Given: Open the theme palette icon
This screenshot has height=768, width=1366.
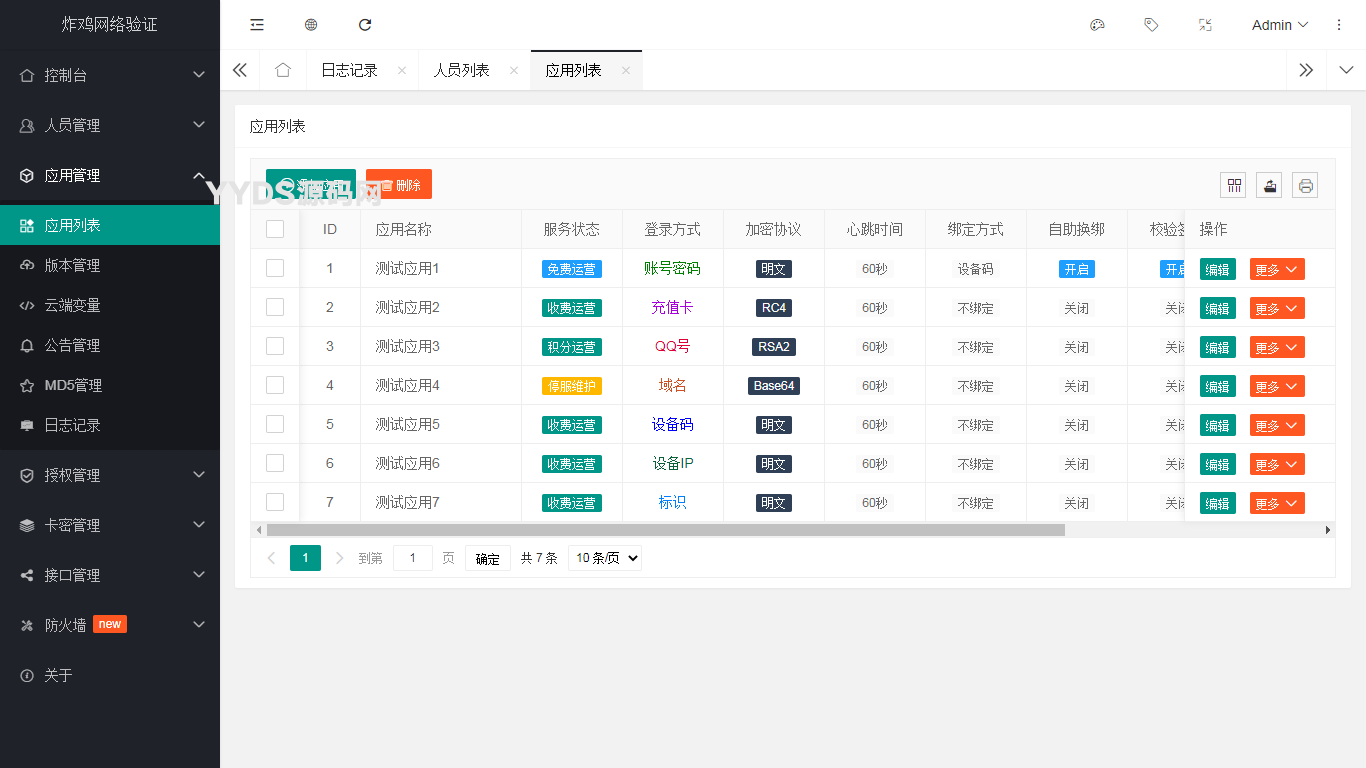Looking at the screenshot, I should click(1097, 25).
